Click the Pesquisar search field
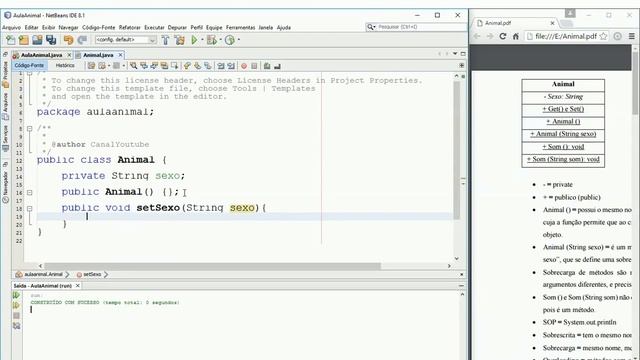 (416, 27)
